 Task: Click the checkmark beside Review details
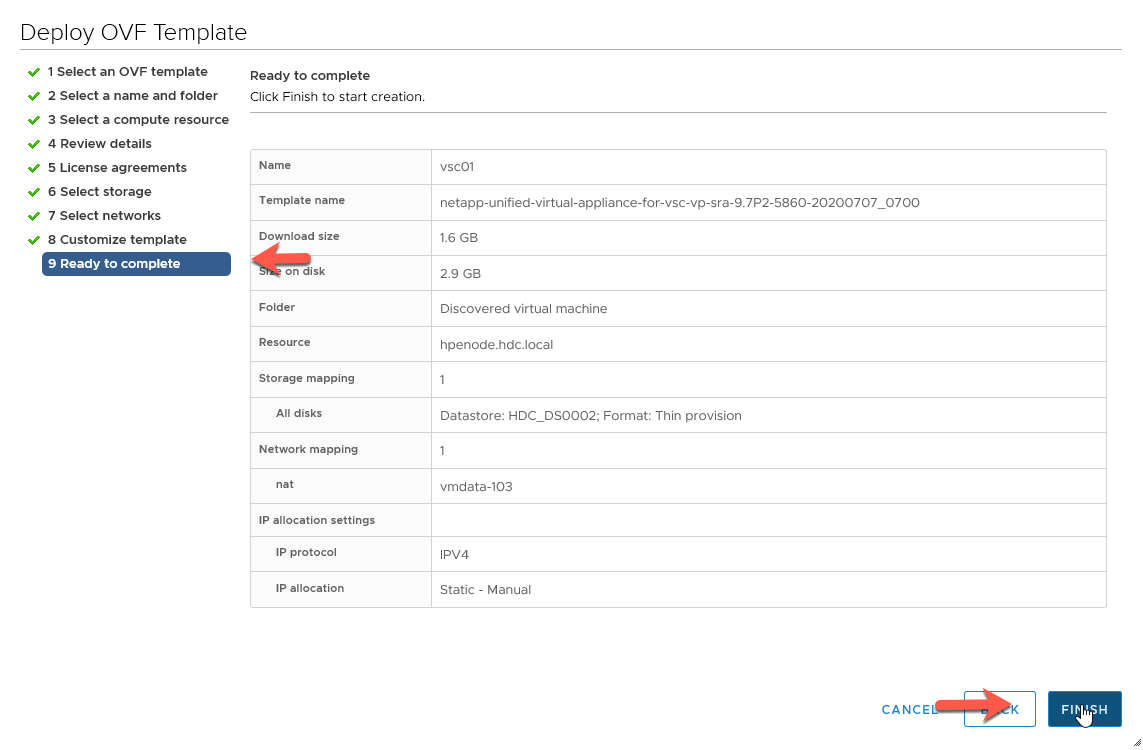tap(34, 144)
